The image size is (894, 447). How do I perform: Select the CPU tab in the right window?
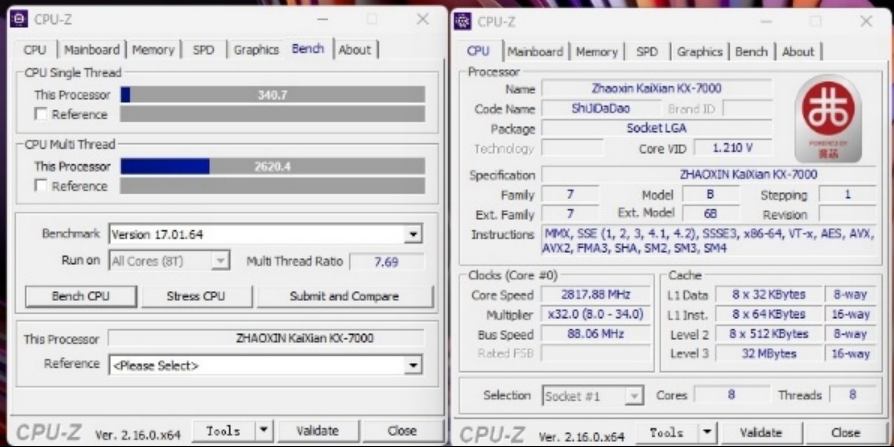478,51
